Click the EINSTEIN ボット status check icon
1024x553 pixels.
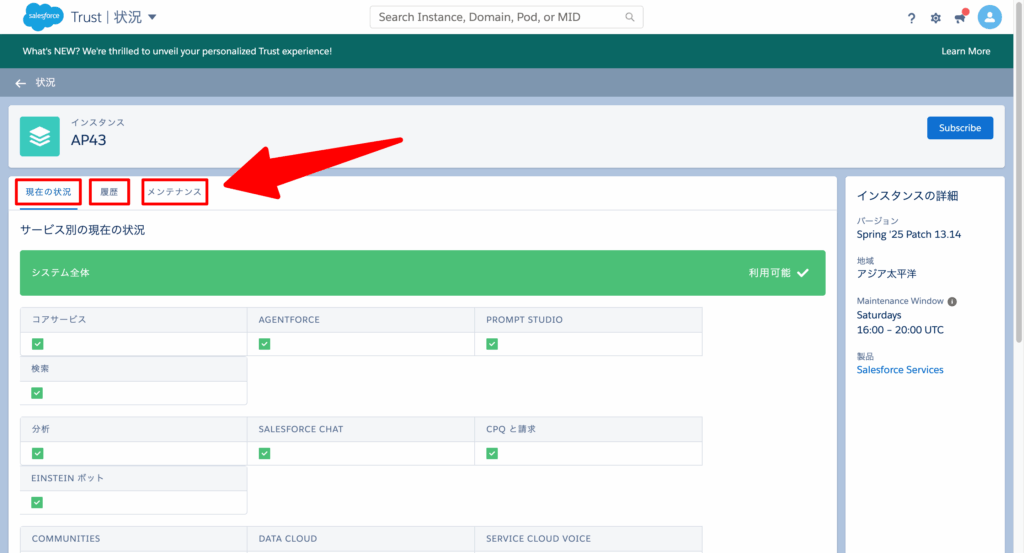pos(37,502)
